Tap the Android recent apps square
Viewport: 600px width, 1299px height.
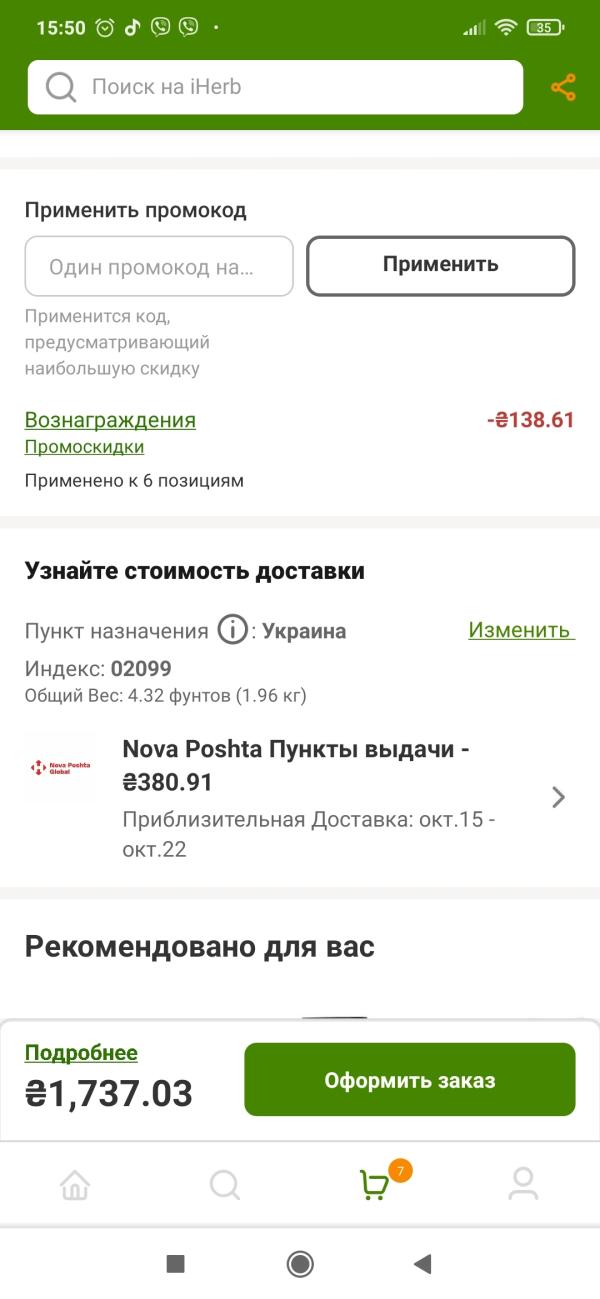tap(176, 1264)
